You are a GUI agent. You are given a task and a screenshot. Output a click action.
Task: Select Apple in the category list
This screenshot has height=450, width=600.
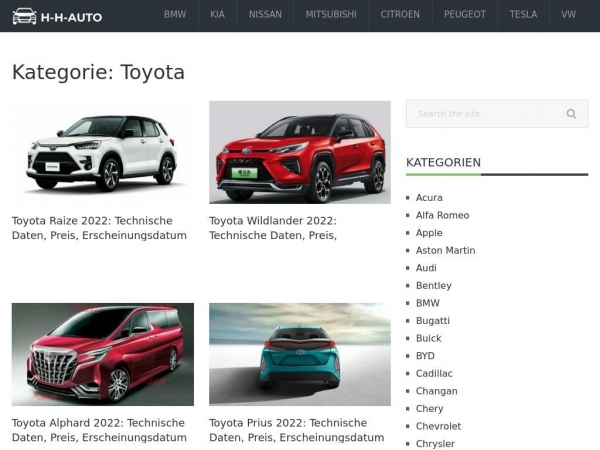tap(429, 233)
